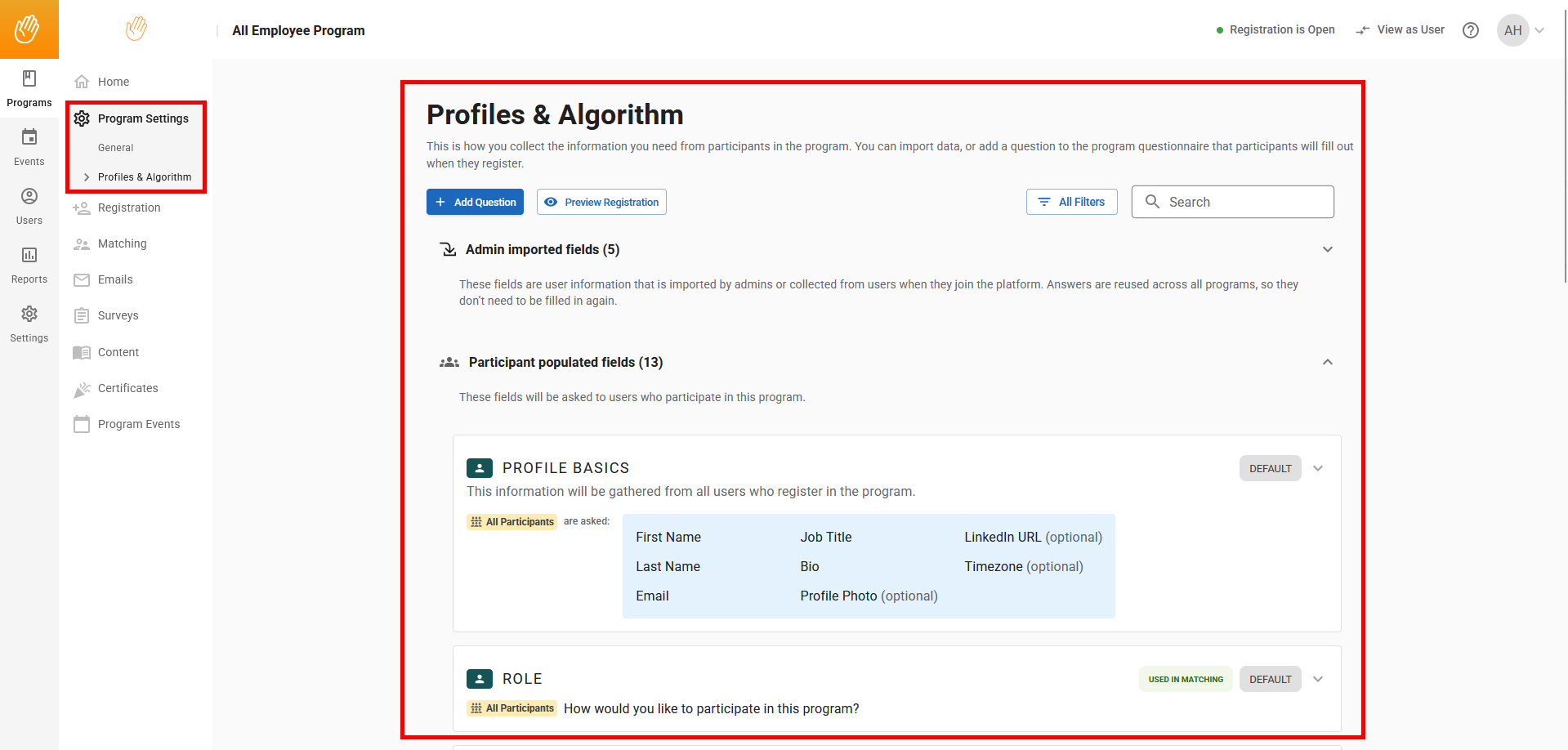The height and width of the screenshot is (750, 1568).
Task: Switch to View as User
Action: 1400,30
